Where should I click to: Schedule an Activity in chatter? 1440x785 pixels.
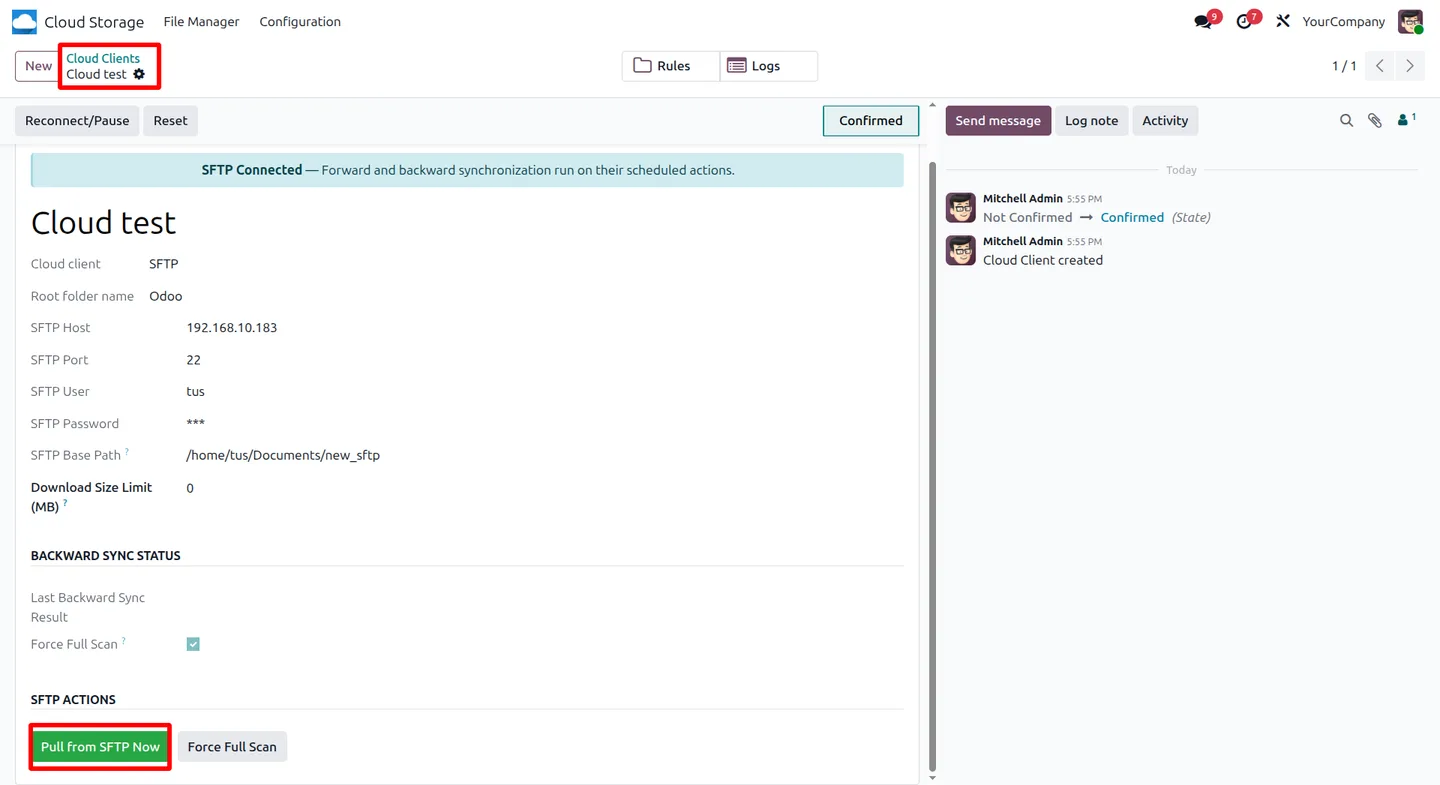(1165, 121)
